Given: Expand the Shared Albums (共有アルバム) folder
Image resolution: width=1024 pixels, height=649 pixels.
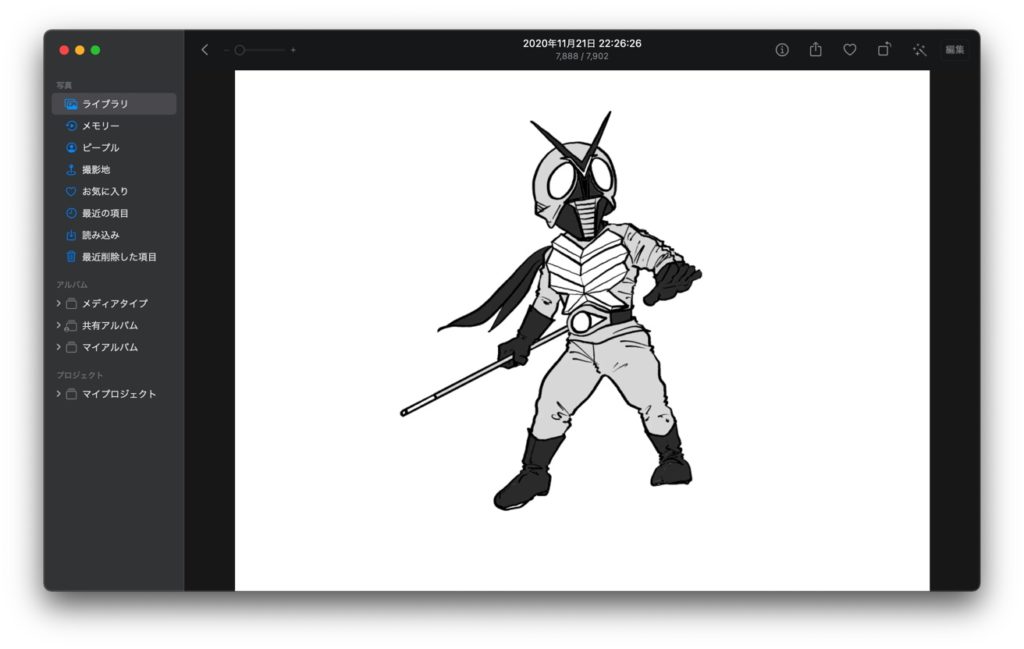Looking at the screenshot, I should coord(58,325).
